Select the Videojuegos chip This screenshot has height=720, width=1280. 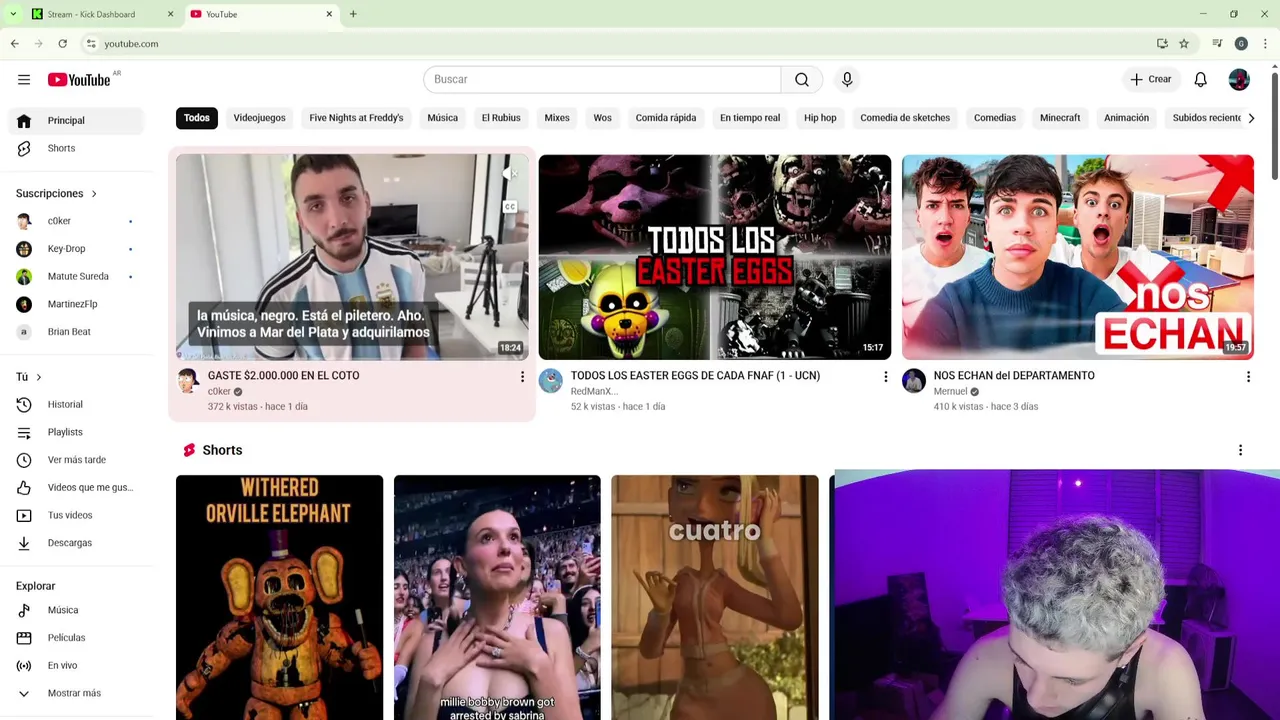coord(260,118)
